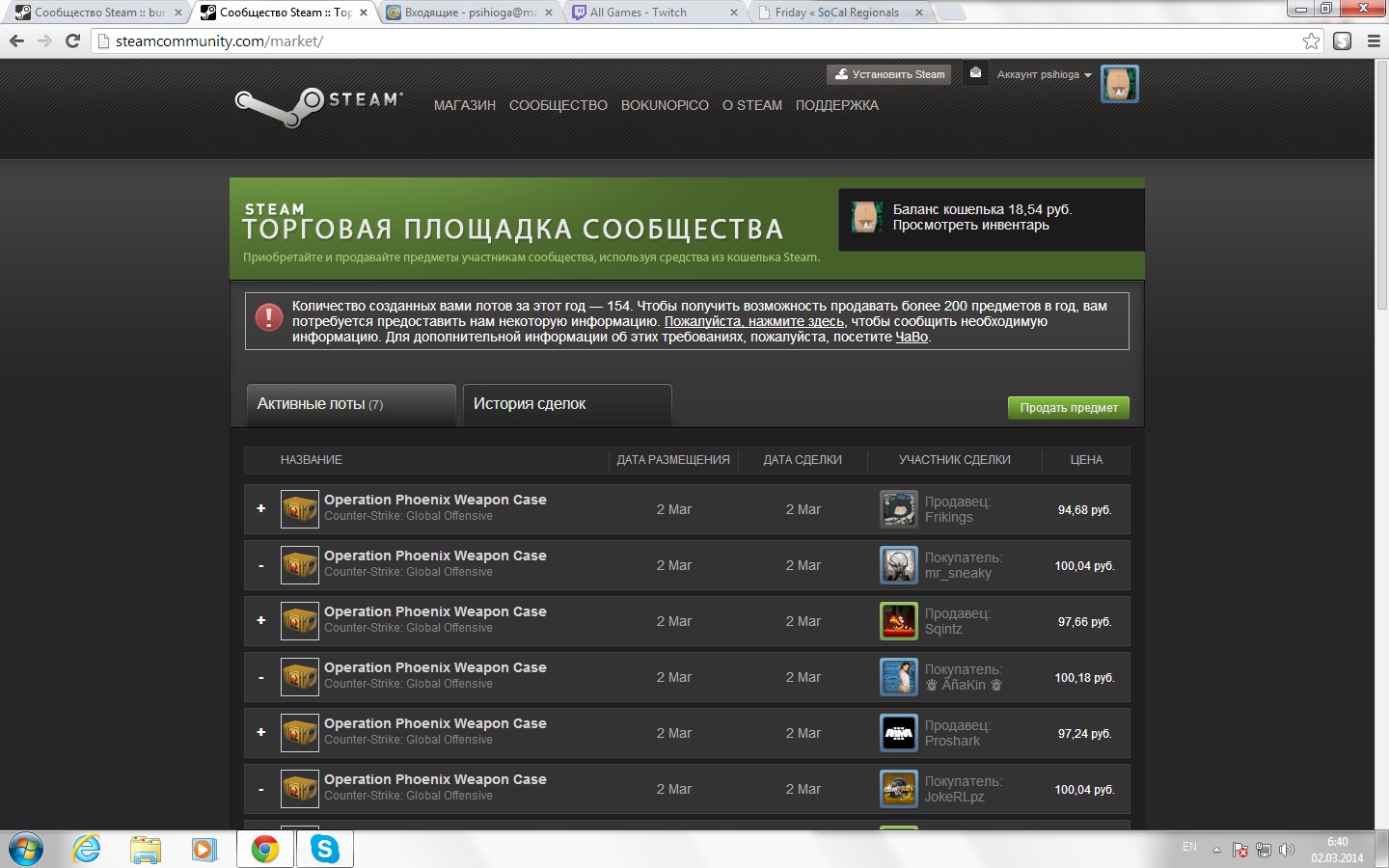The image size is (1389, 868).
Task: Click Установить Steam button
Action: [x=889, y=74]
